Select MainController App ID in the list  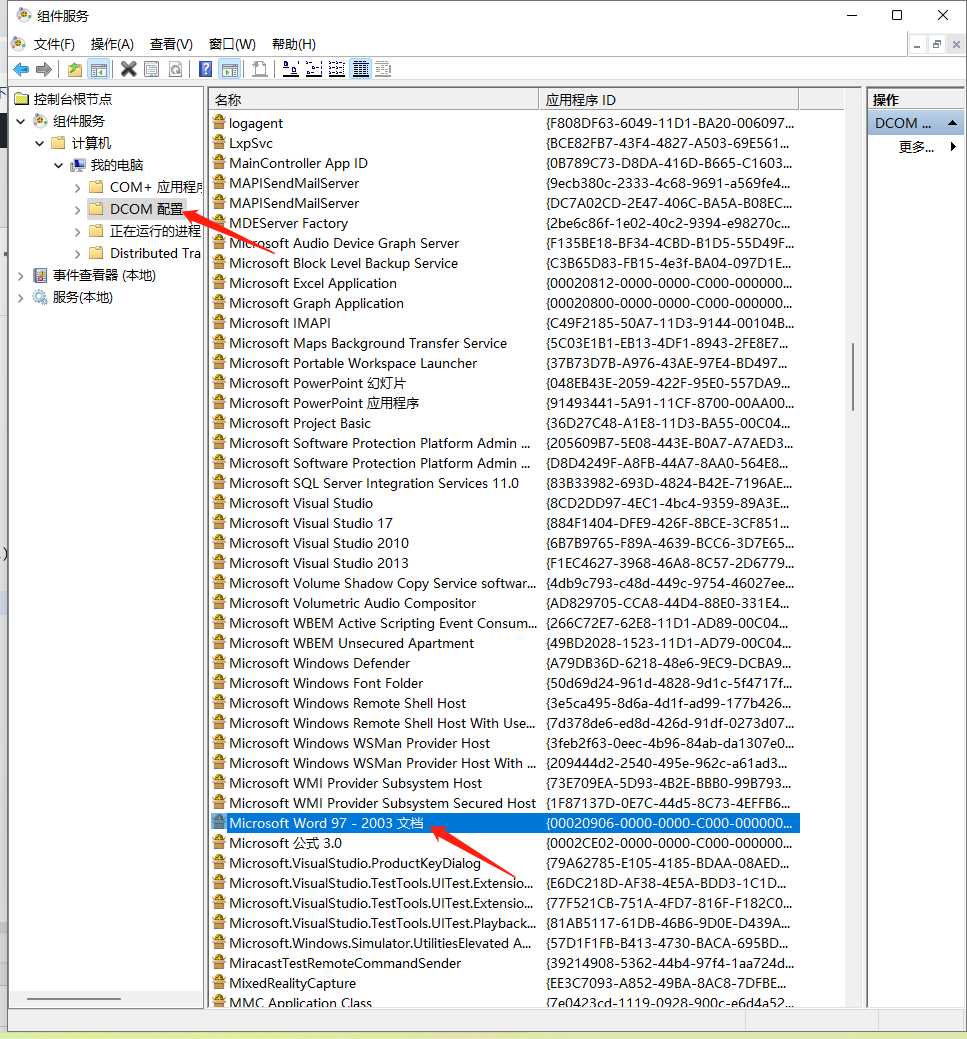click(298, 163)
